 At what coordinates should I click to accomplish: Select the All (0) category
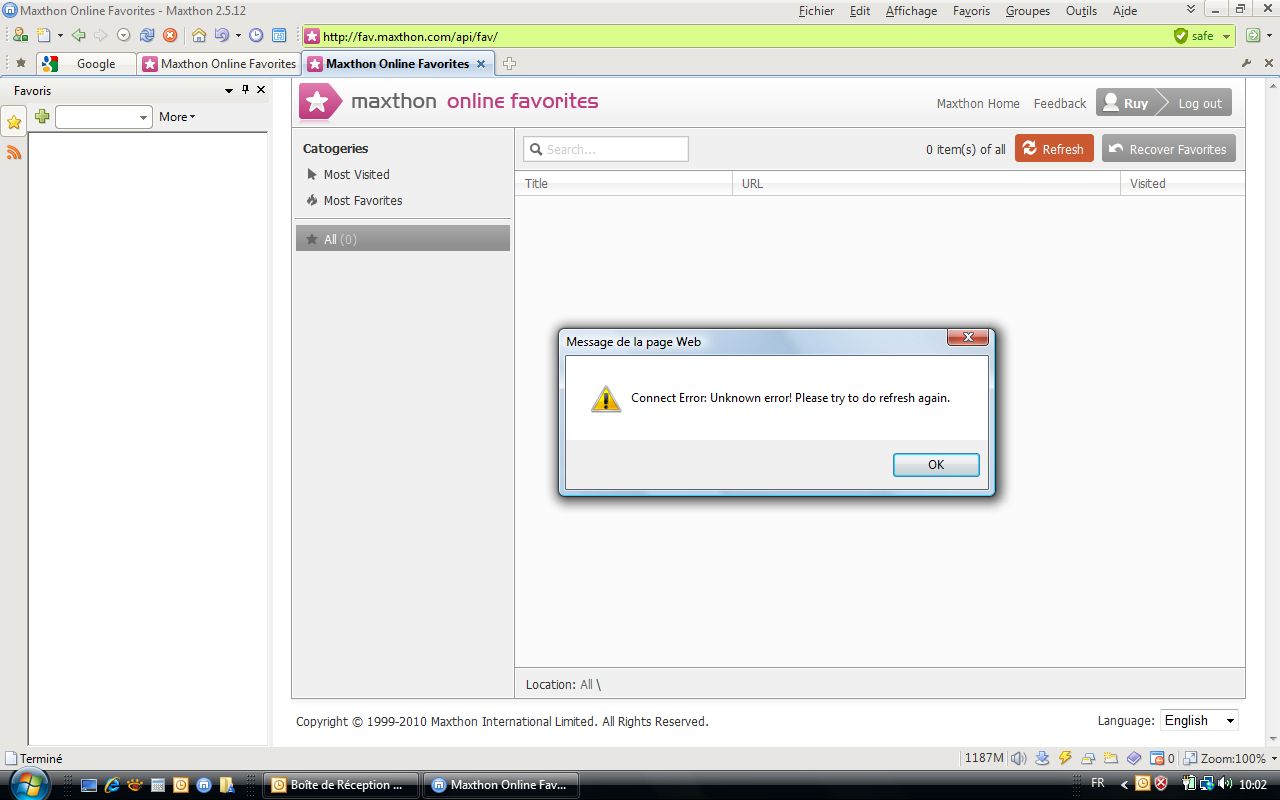coord(402,238)
